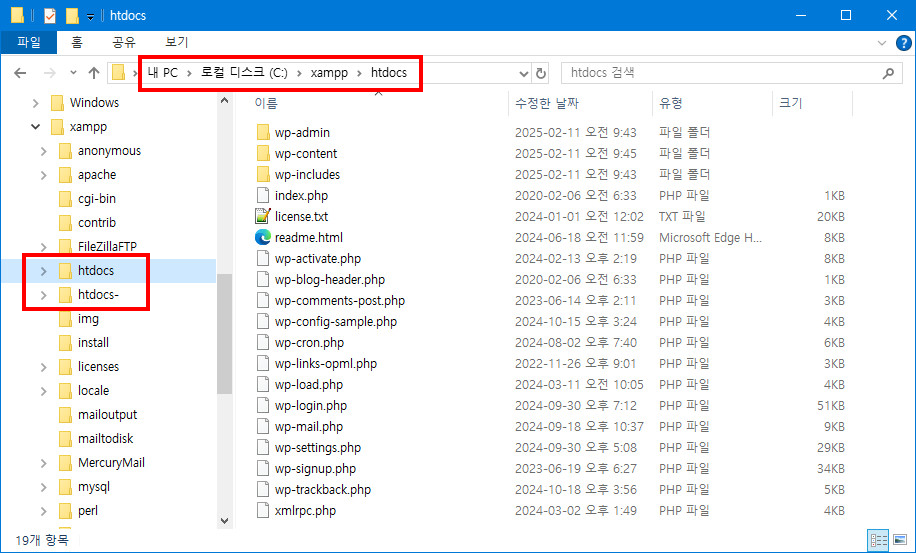
Task: Select mailoutput folder in the tree
Action: [107, 415]
